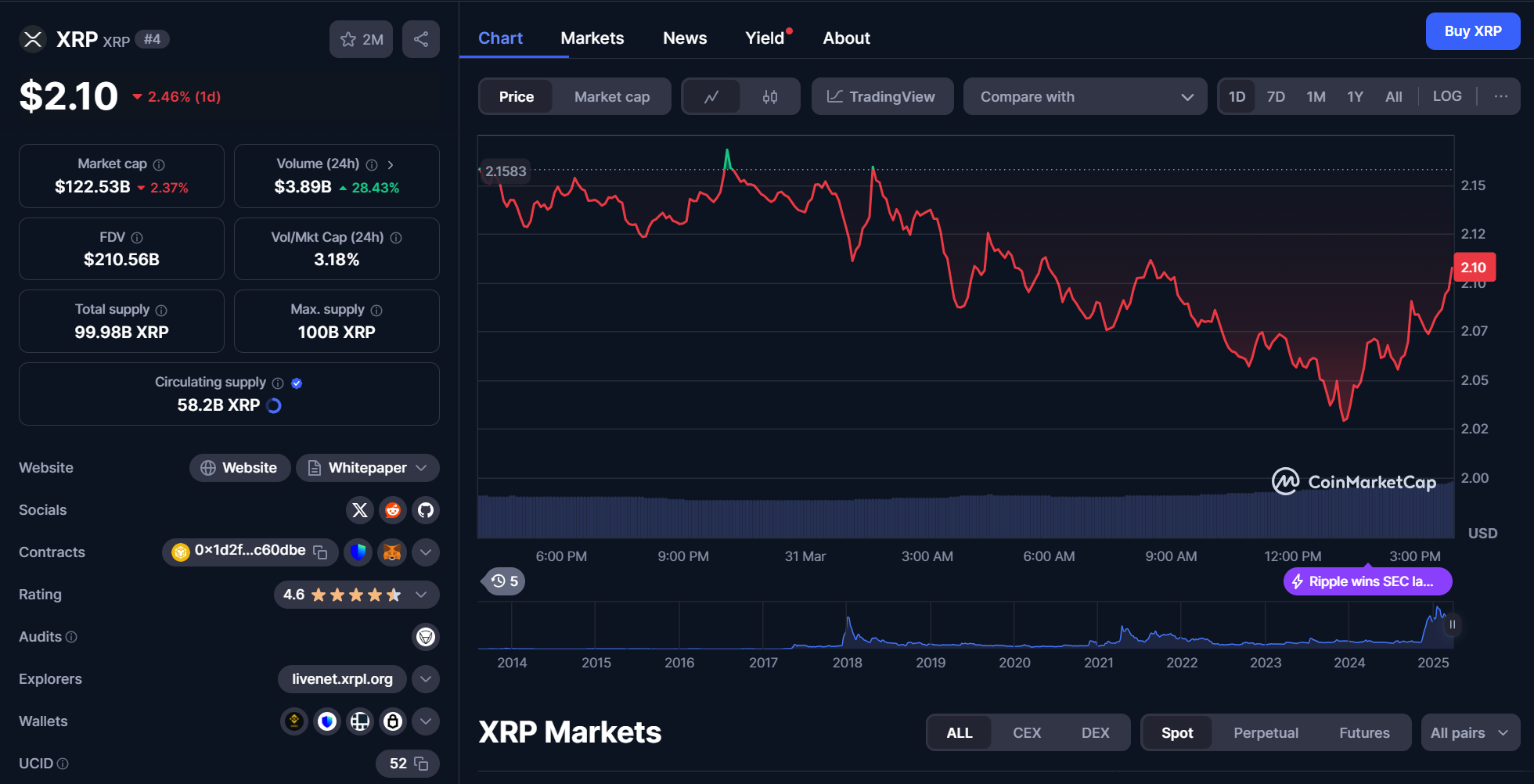Switch to the Yield tab
This screenshot has height=784, width=1534.
tap(765, 38)
